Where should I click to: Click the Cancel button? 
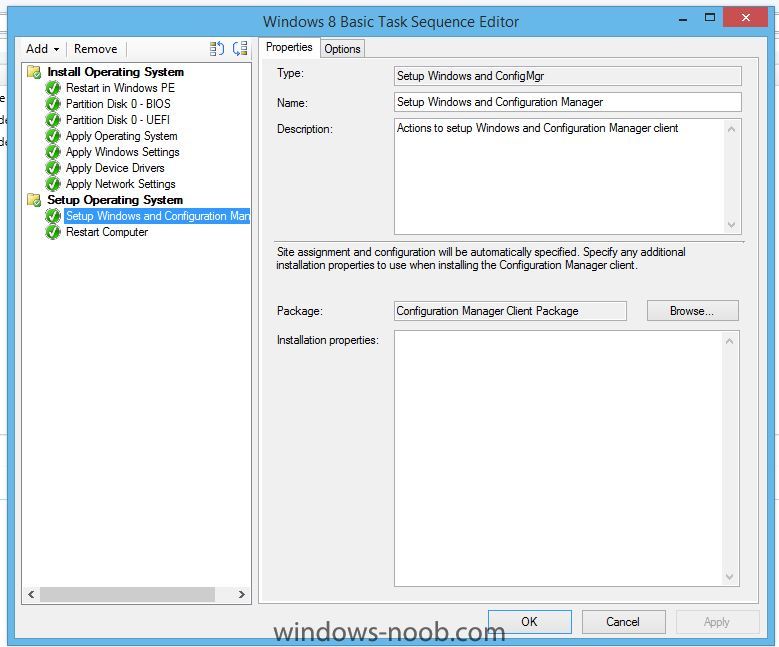click(x=623, y=622)
